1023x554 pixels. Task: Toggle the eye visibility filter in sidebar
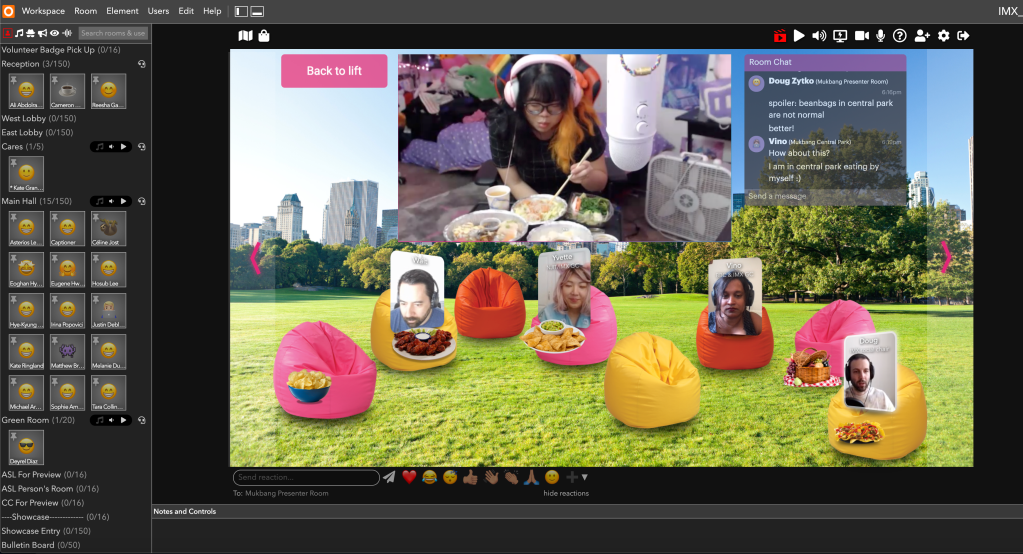(55, 33)
